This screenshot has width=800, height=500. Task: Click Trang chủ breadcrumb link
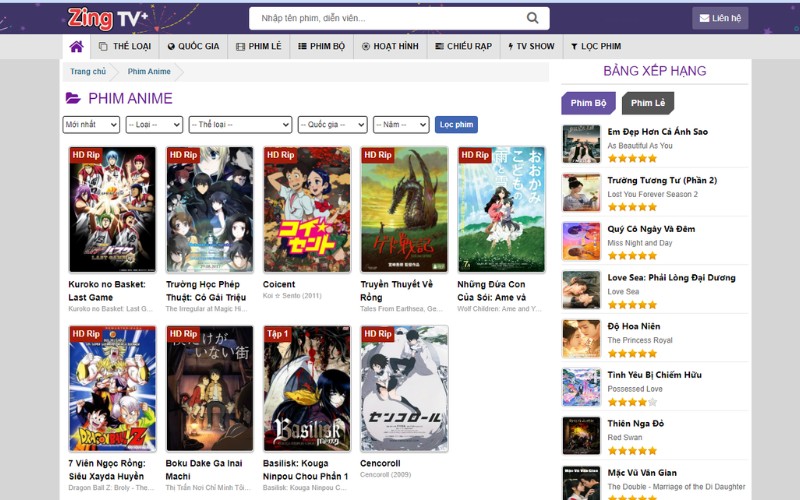88,71
